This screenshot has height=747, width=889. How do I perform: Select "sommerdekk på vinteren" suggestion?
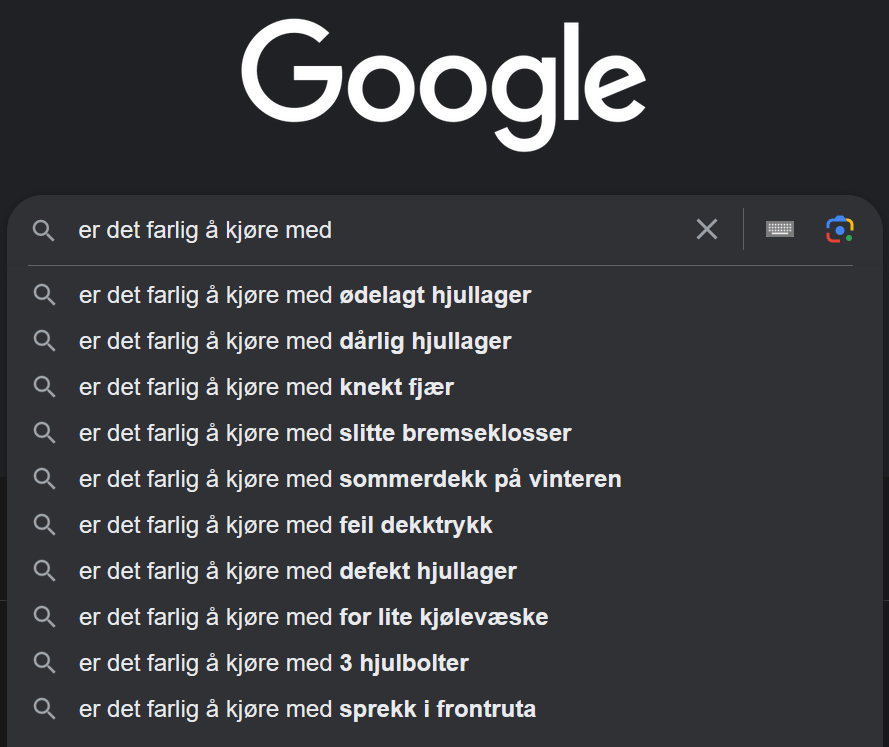click(x=350, y=479)
